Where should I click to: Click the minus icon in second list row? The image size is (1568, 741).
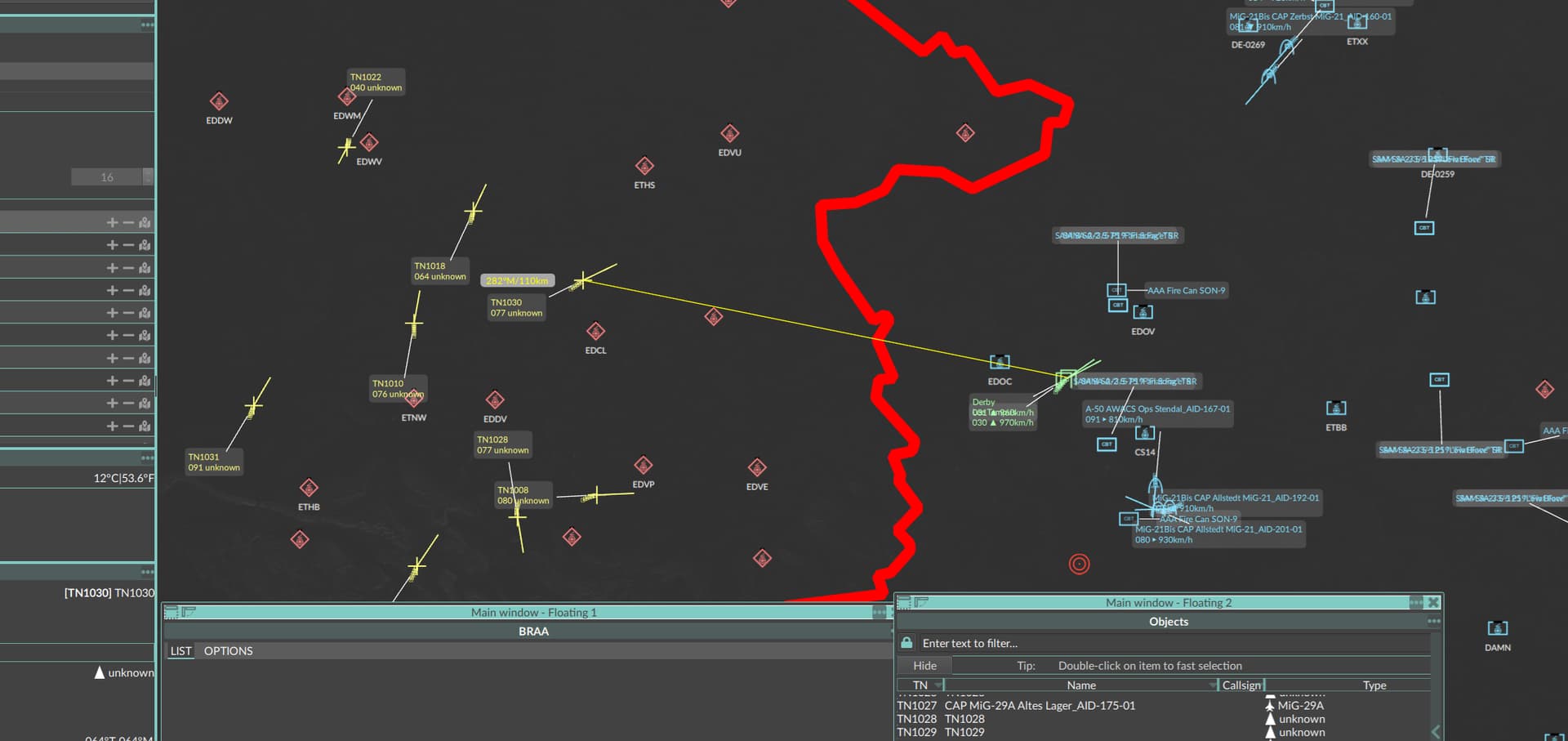(128, 245)
